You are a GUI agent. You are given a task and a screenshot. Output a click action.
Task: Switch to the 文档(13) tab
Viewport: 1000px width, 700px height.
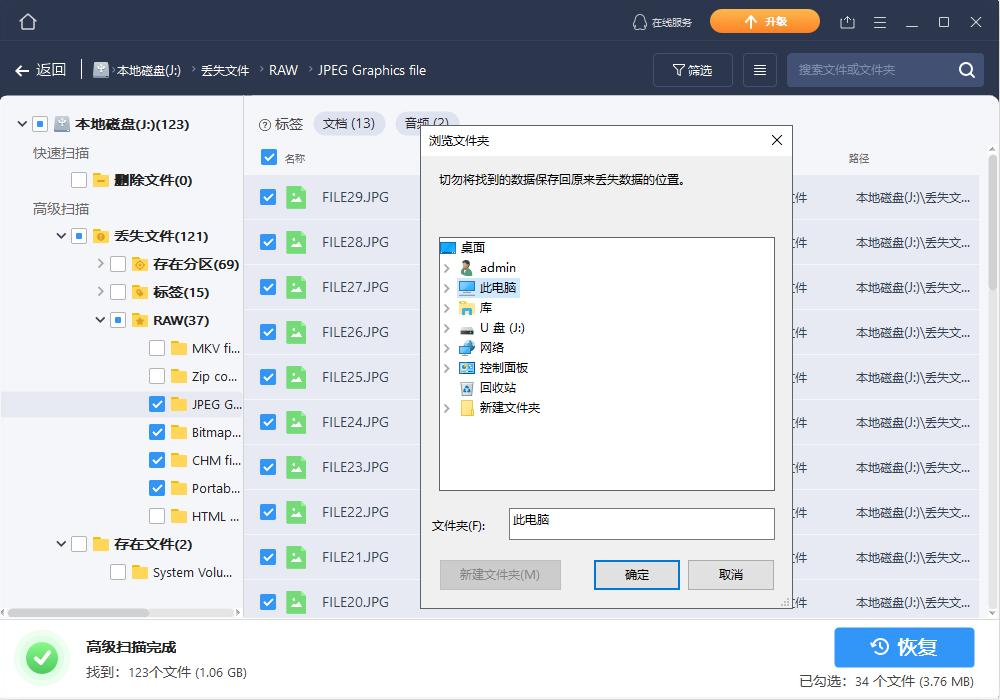350,122
